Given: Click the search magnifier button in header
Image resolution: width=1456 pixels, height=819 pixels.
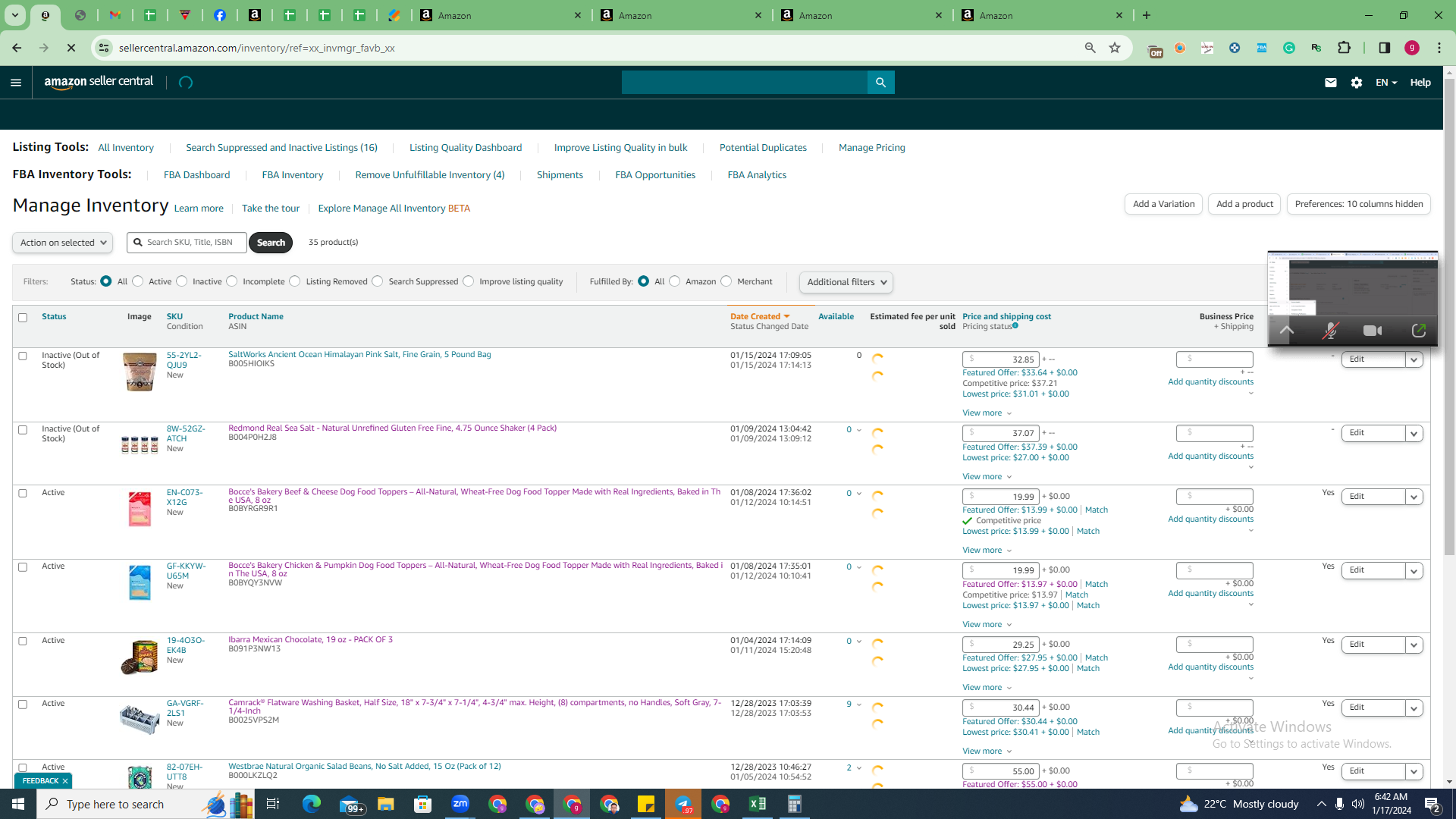Looking at the screenshot, I should [x=880, y=83].
